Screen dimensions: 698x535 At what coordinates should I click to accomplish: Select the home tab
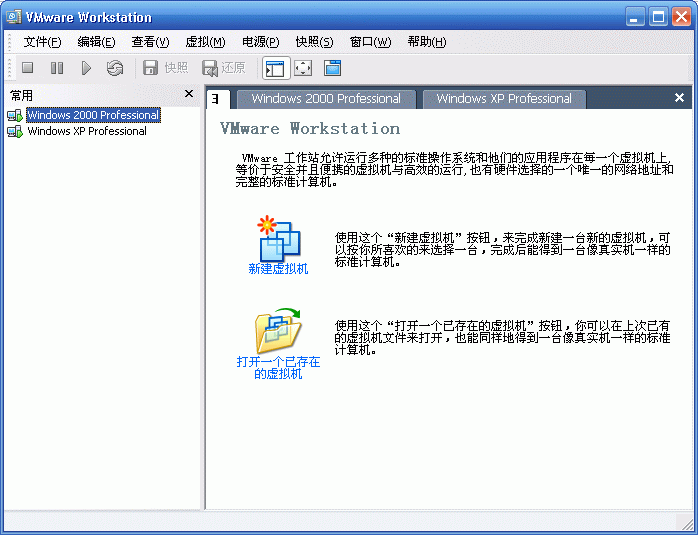click(218, 99)
